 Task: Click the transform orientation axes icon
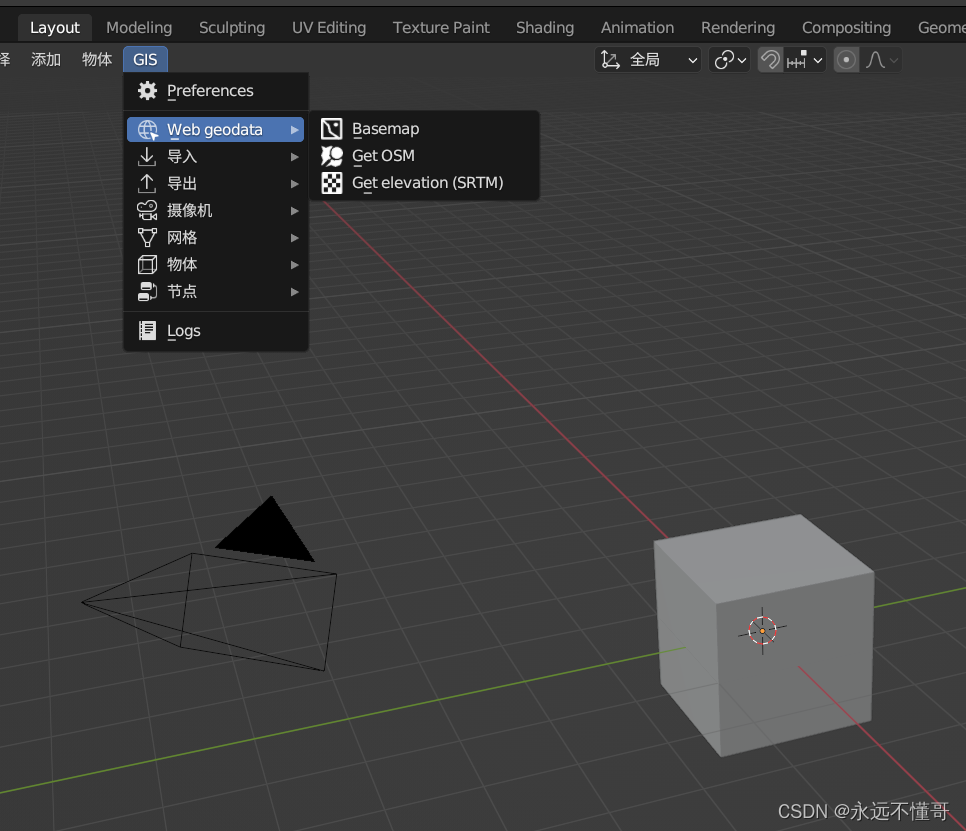611,60
